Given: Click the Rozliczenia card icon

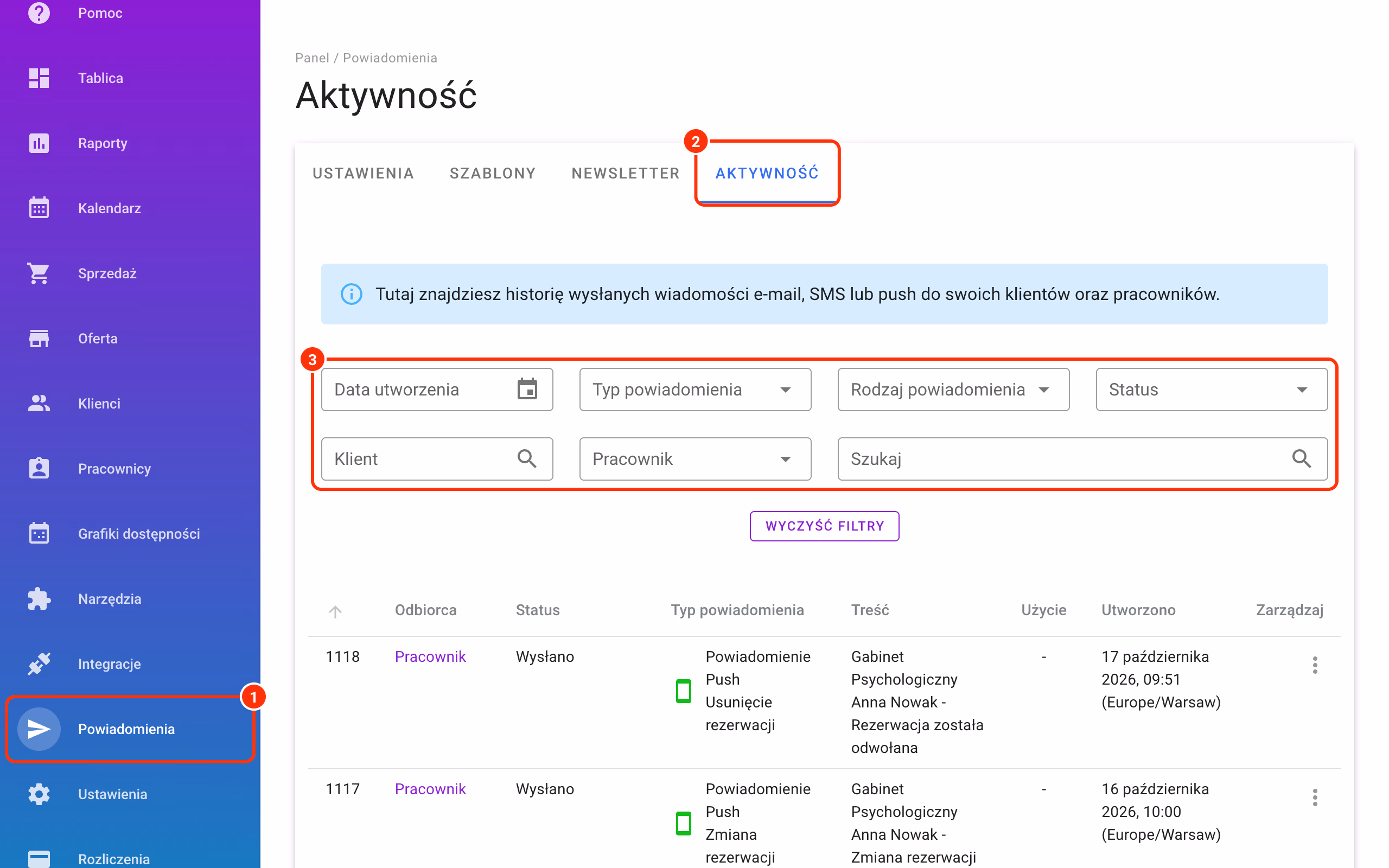Looking at the screenshot, I should click(39, 859).
